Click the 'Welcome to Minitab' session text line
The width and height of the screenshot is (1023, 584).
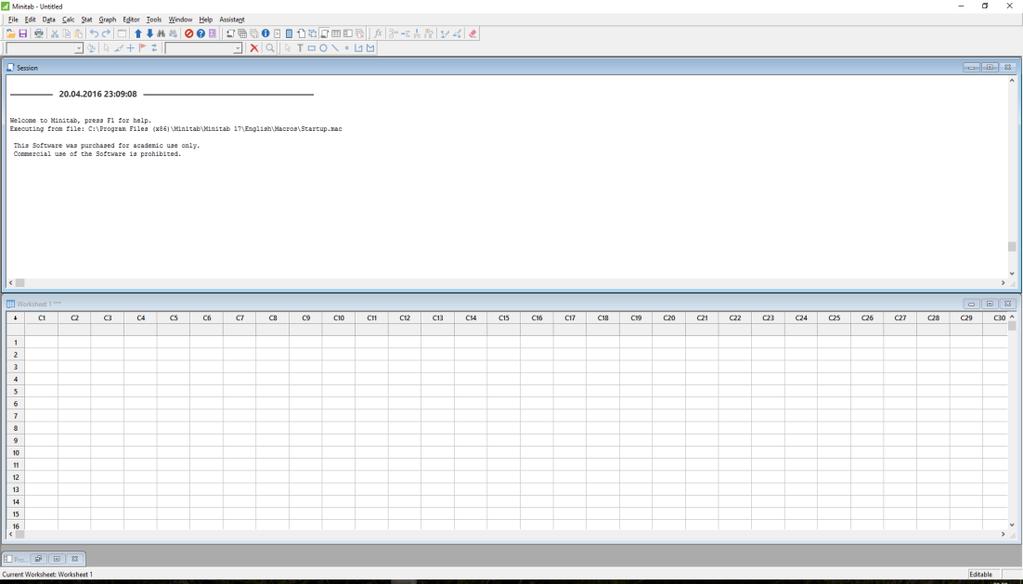[81, 121]
